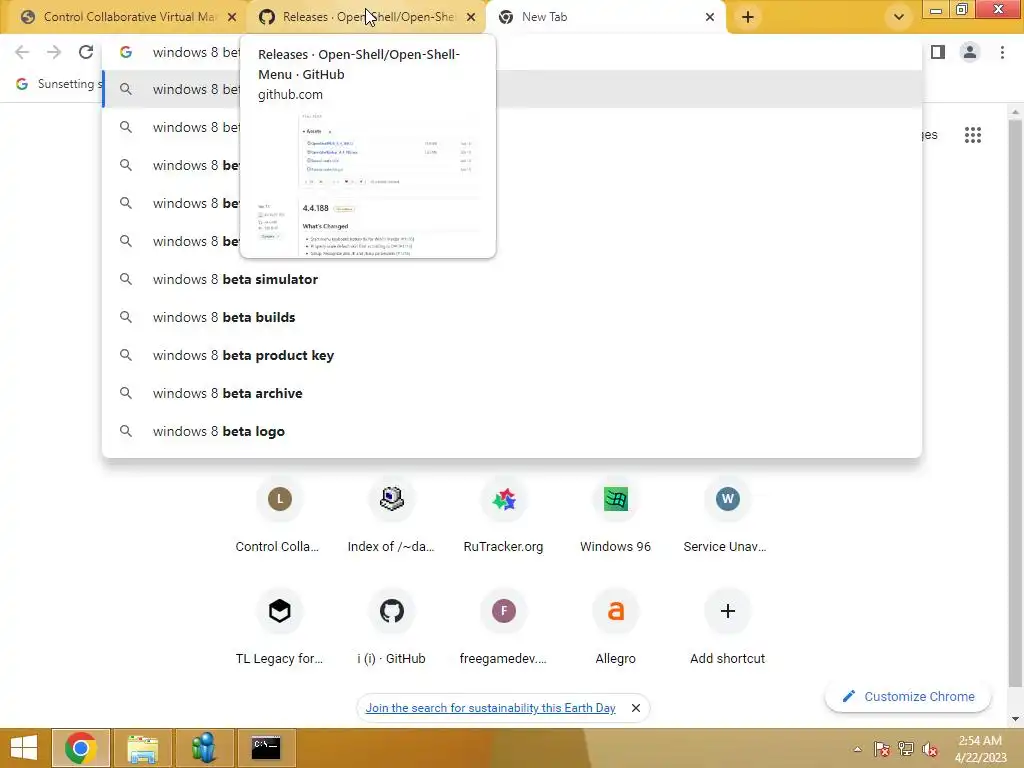Choose suggestion windows 8 beta archive

click(512, 393)
